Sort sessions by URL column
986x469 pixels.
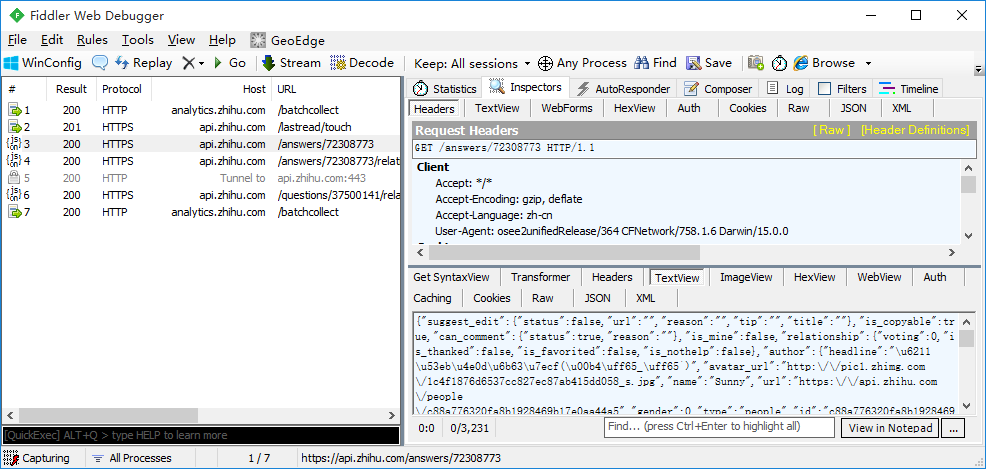335,89
